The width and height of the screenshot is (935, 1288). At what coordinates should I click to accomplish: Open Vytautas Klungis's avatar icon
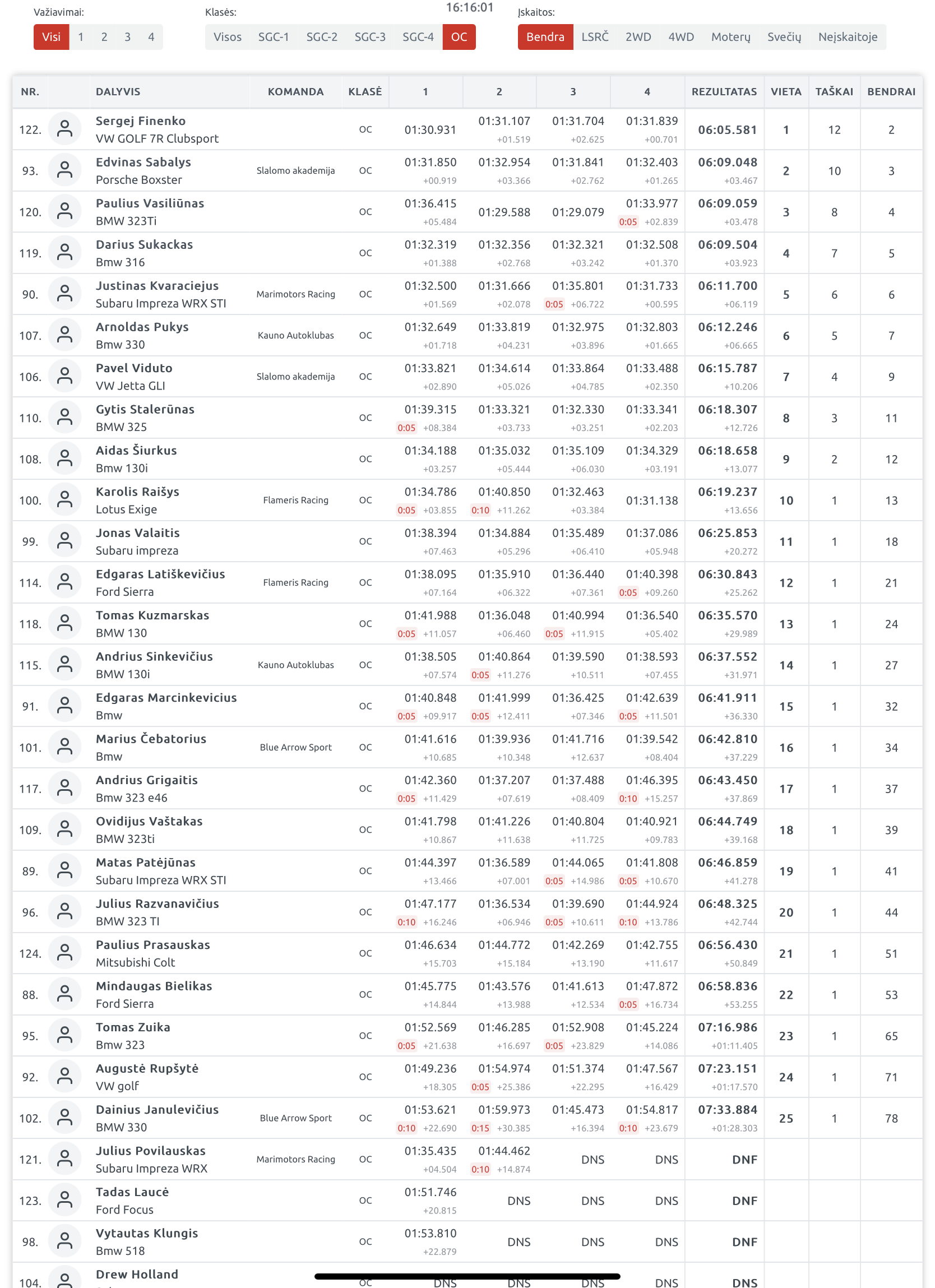click(66, 1241)
